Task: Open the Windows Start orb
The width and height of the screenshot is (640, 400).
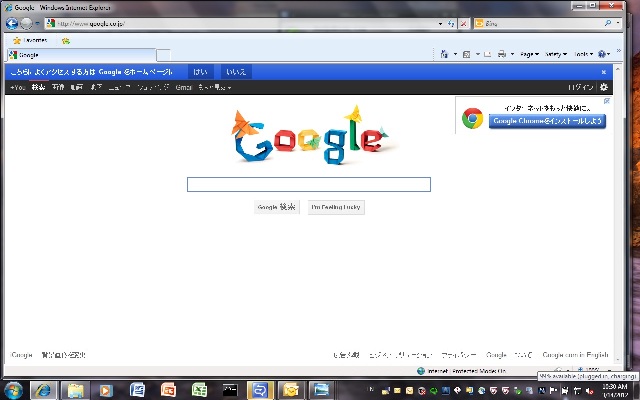Action: click(x=13, y=391)
